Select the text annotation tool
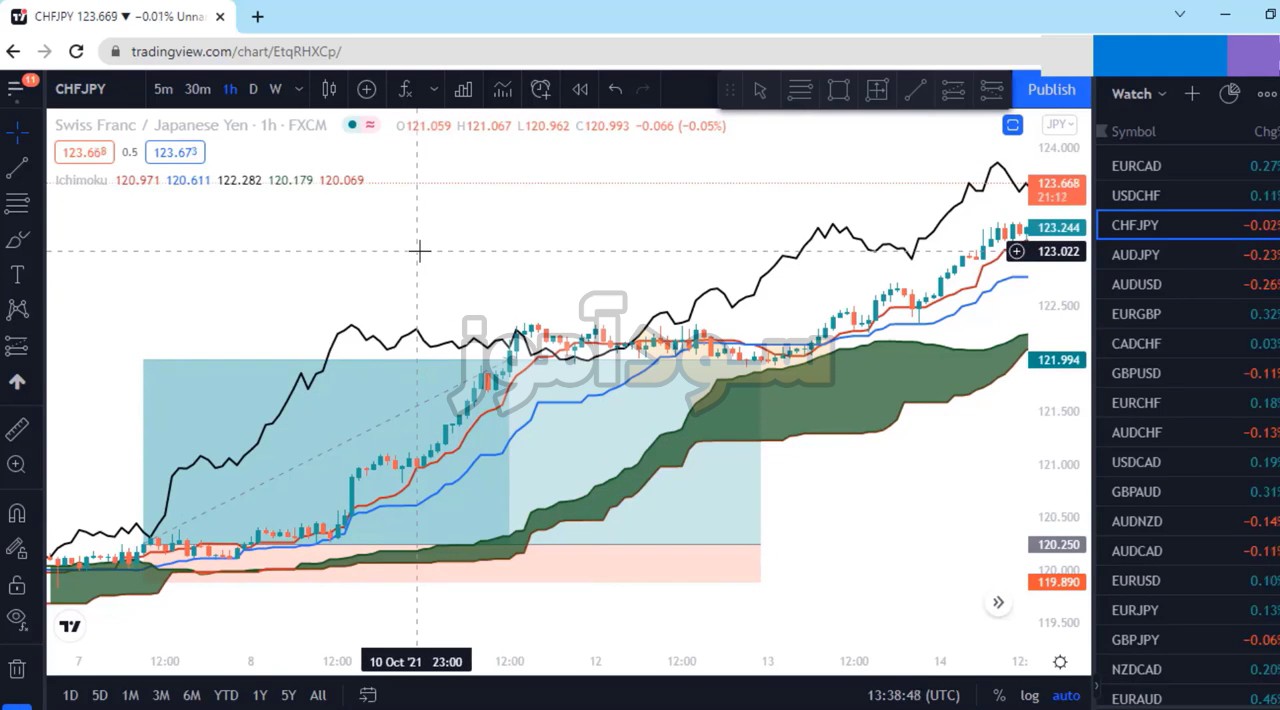This screenshot has width=1280, height=710. click(17, 275)
